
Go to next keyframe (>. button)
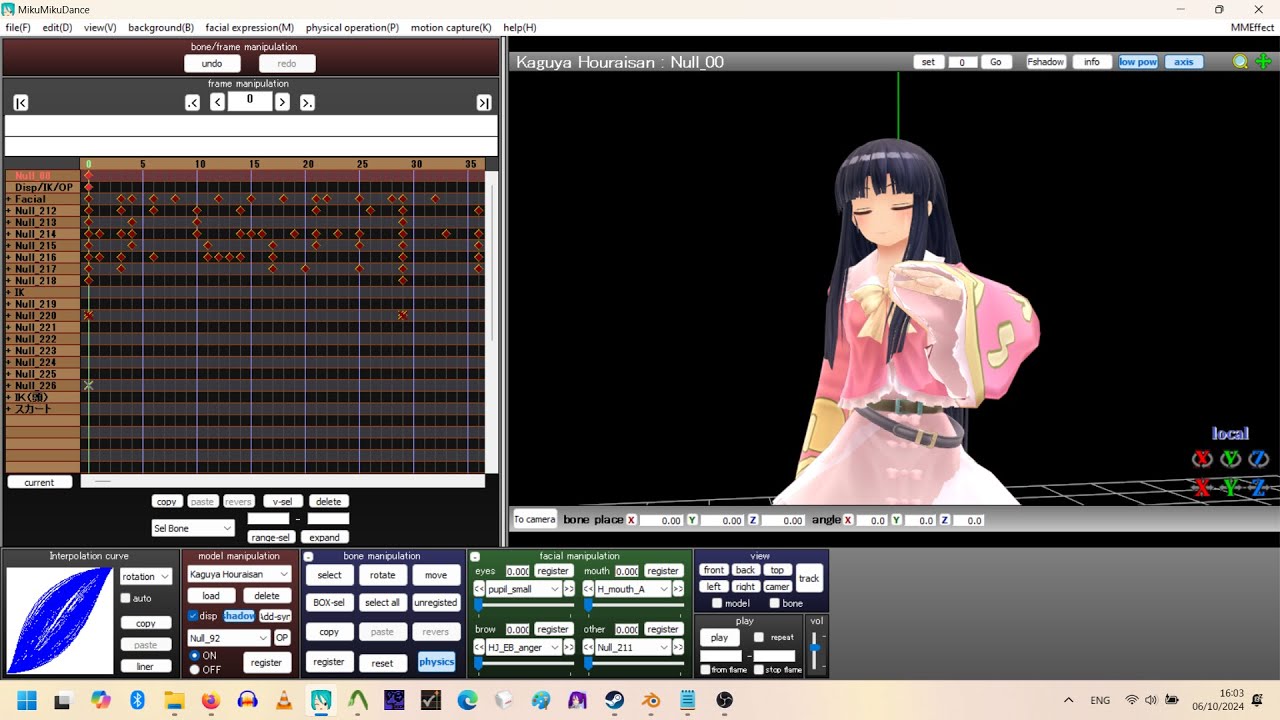[x=307, y=102]
